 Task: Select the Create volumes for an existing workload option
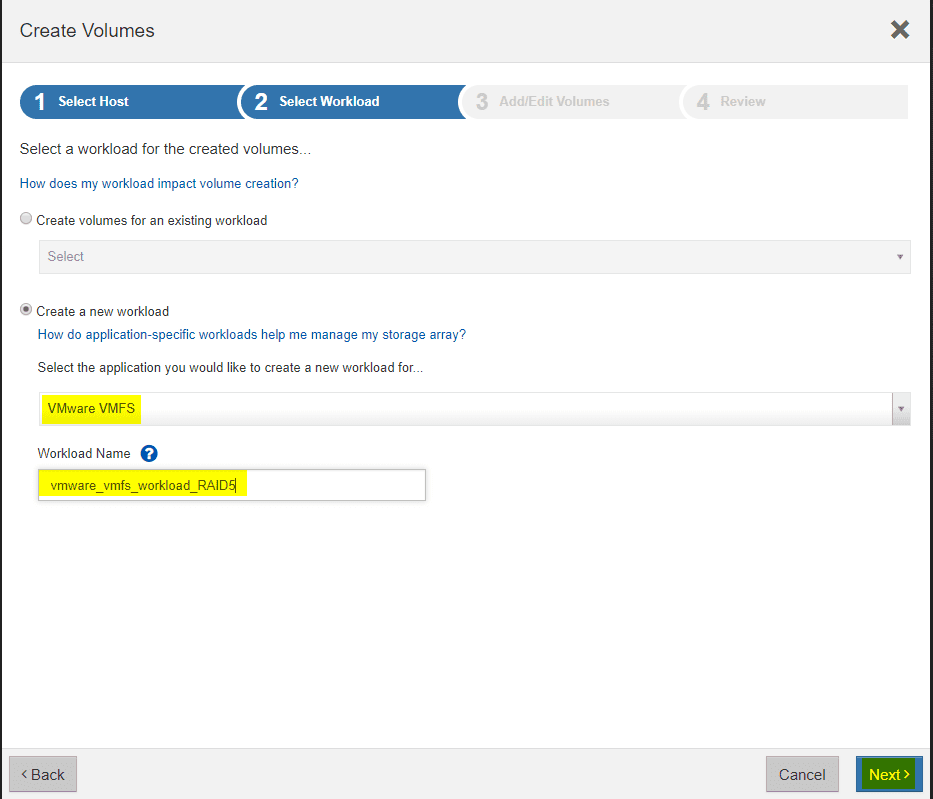pyautogui.click(x=25, y=218)
